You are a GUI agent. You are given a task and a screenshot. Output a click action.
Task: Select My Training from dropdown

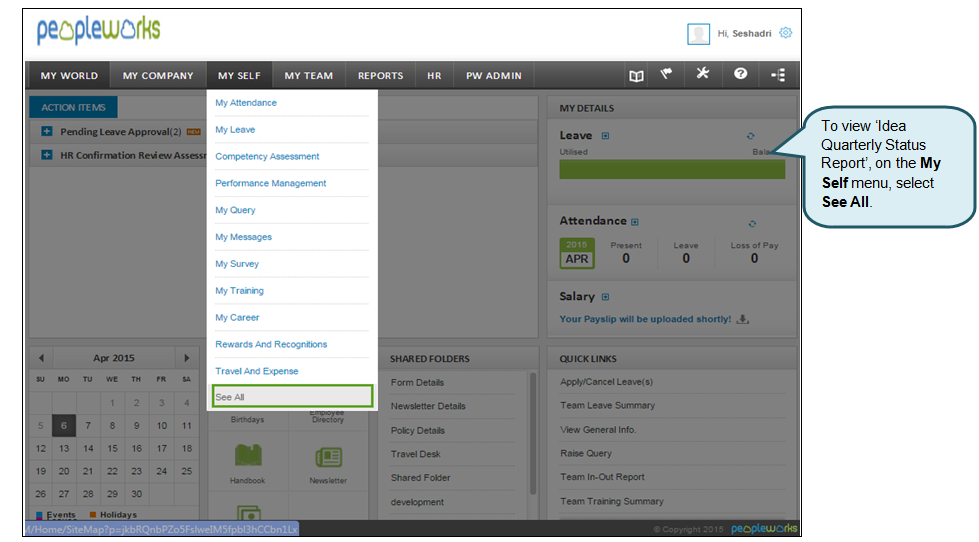[x=240, y=290]
